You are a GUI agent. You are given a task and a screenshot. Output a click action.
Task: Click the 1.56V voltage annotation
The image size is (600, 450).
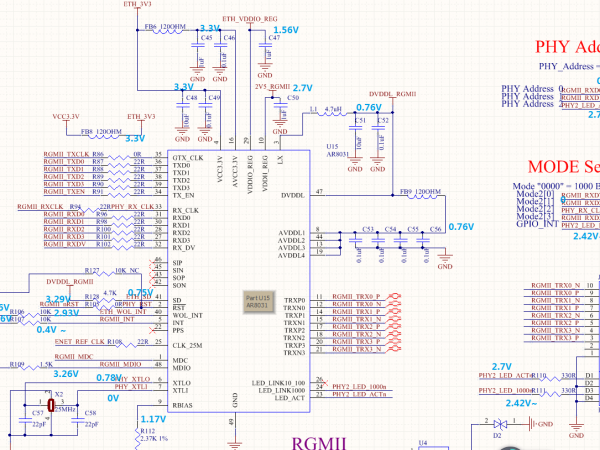pos(286,31)
